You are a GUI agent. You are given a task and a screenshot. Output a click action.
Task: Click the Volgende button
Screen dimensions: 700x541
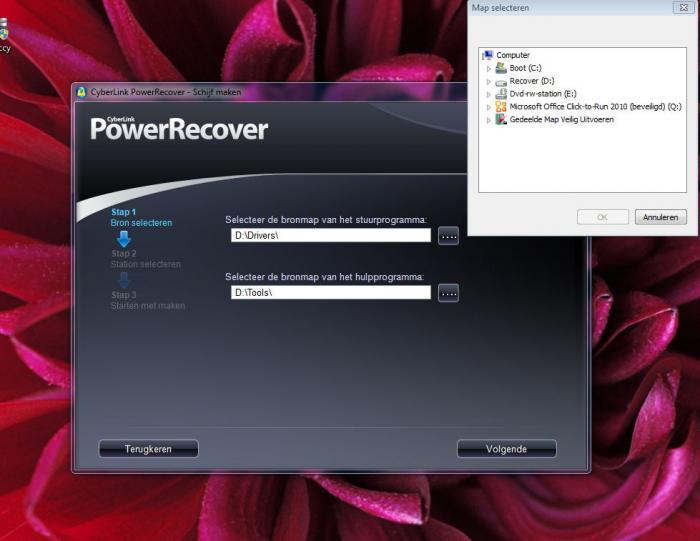point(507,449)
